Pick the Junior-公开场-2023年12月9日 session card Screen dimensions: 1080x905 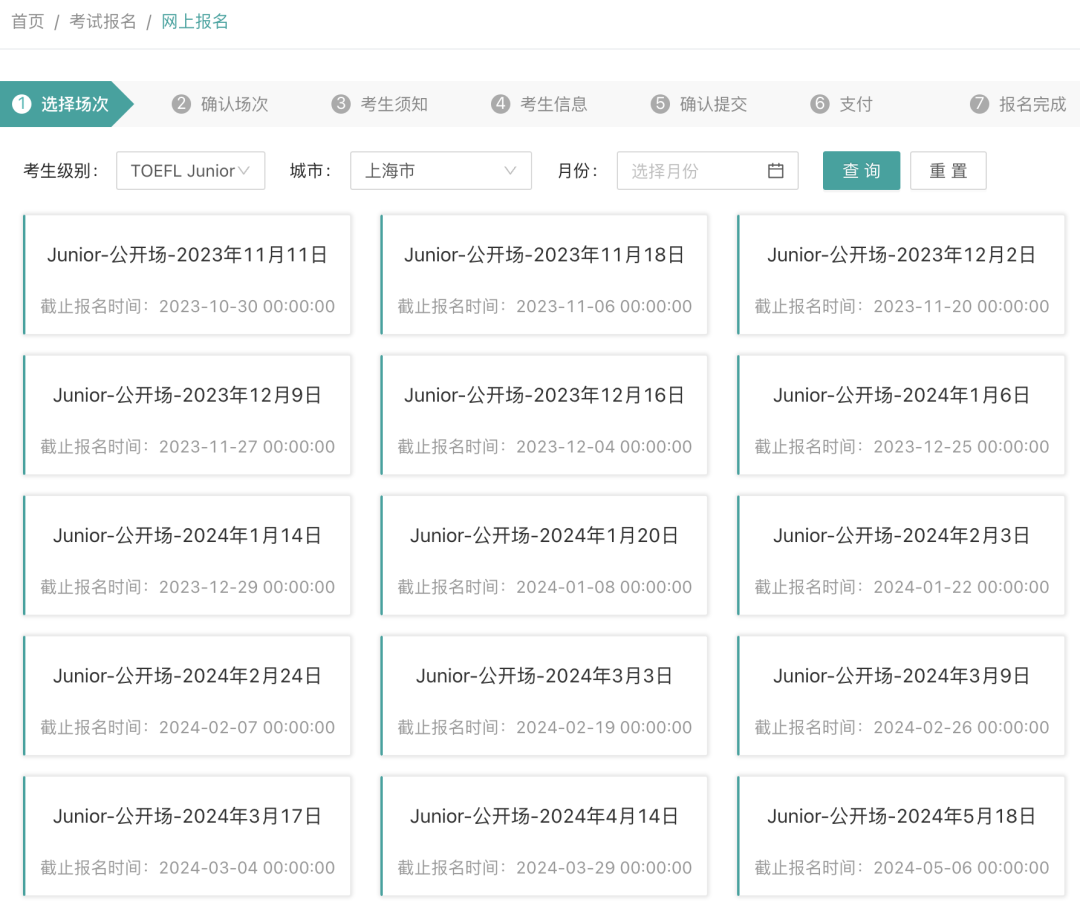(x=187, y=415)
